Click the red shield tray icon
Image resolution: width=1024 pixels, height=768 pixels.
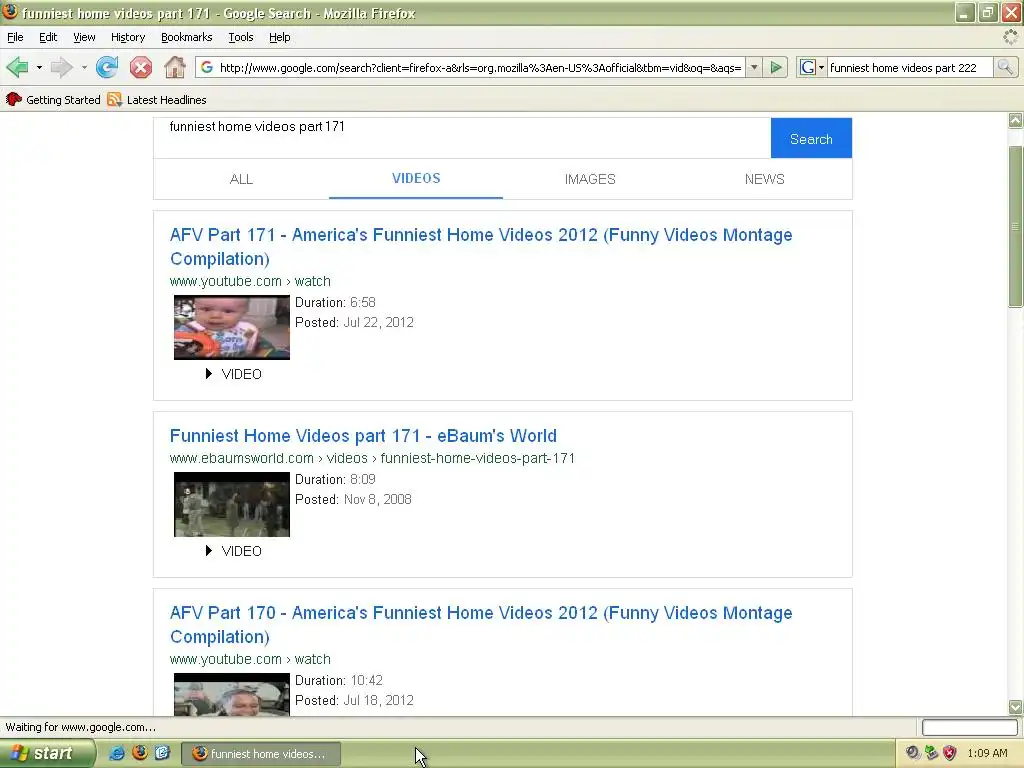950,753
